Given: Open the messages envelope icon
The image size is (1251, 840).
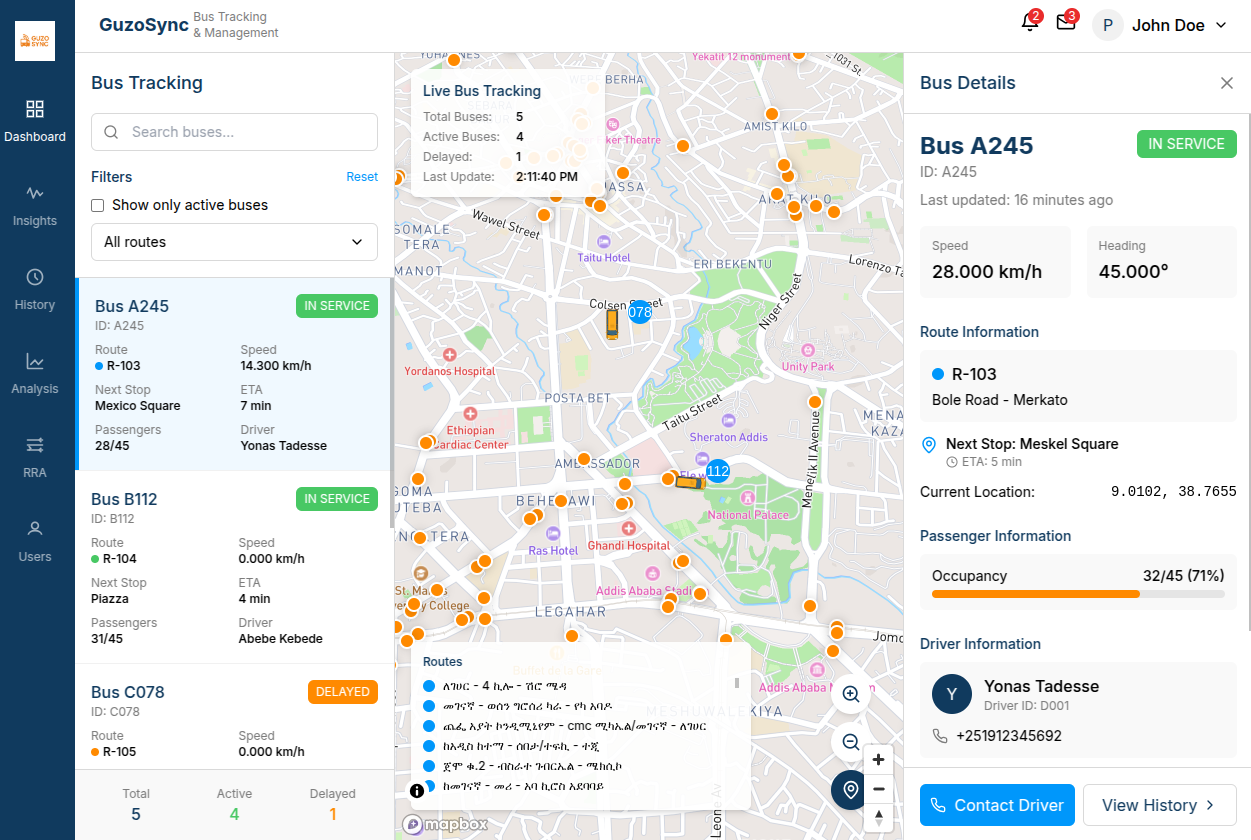Looking at the screenshot, I should 1066,24.
